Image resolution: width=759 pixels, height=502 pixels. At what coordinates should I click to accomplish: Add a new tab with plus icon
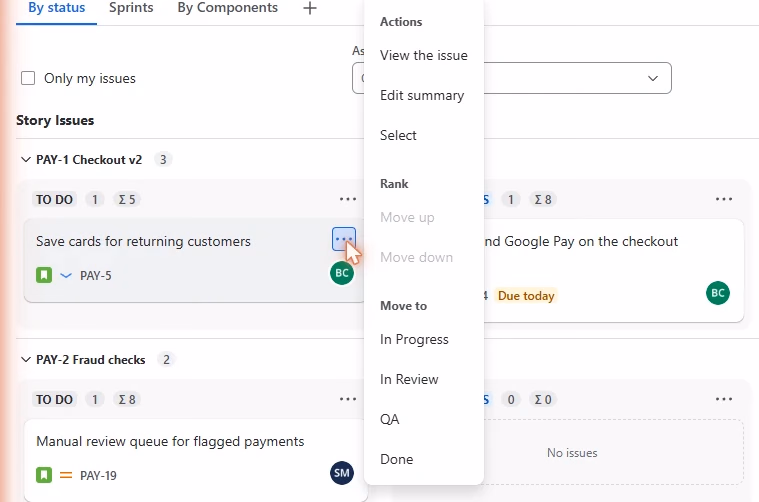pyautogui.click(x=310, y=8)
